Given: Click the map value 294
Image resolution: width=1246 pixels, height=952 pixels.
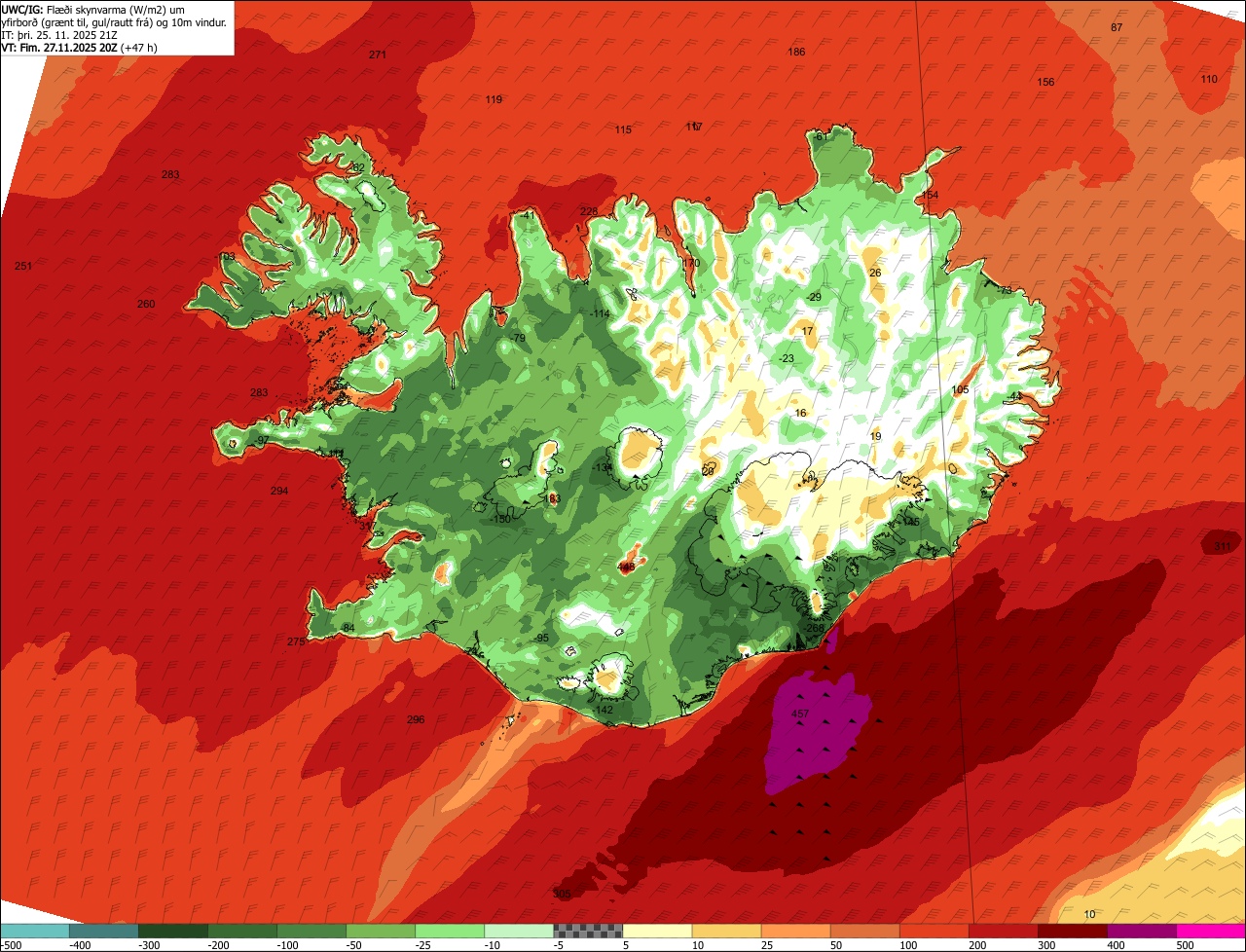Looking at the screenshot, I should click(x=279, y=491).
